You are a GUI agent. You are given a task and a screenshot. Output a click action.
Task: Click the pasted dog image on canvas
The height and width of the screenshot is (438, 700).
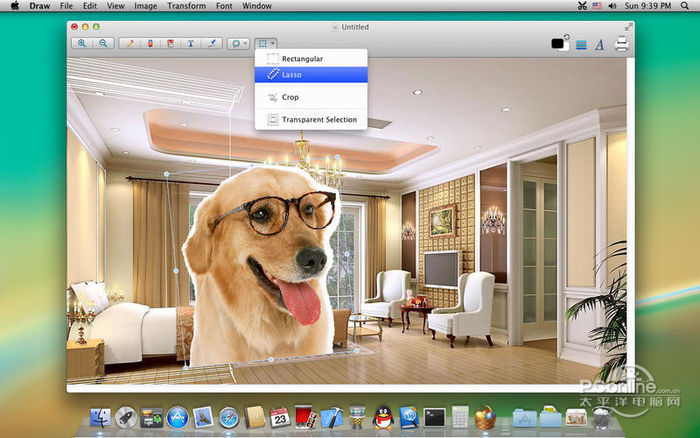point(261,268)
